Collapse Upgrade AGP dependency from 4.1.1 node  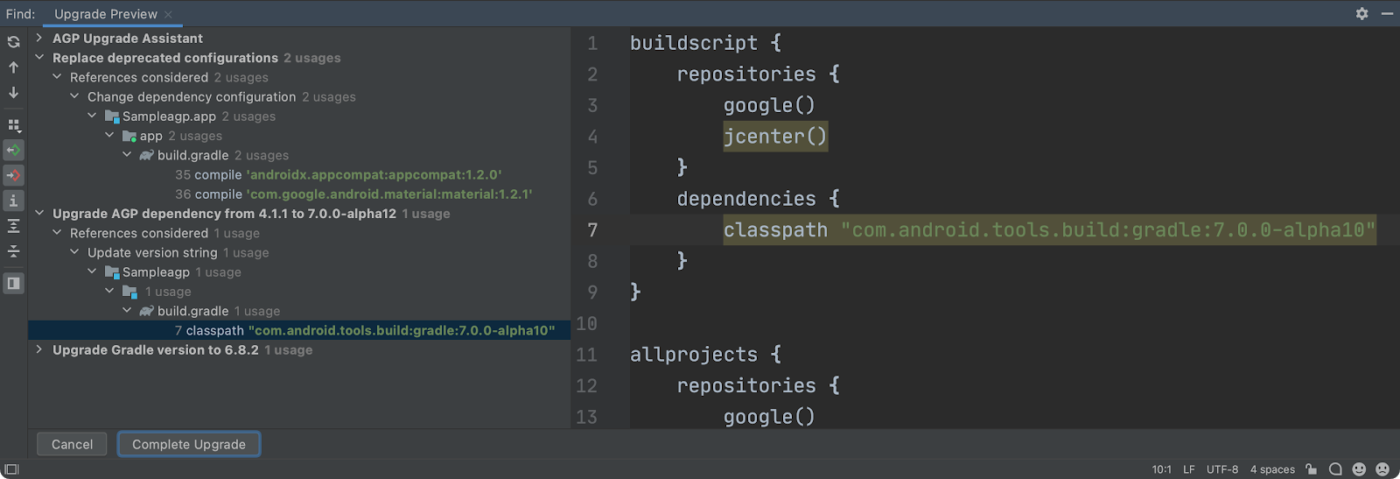click(39, 213)
